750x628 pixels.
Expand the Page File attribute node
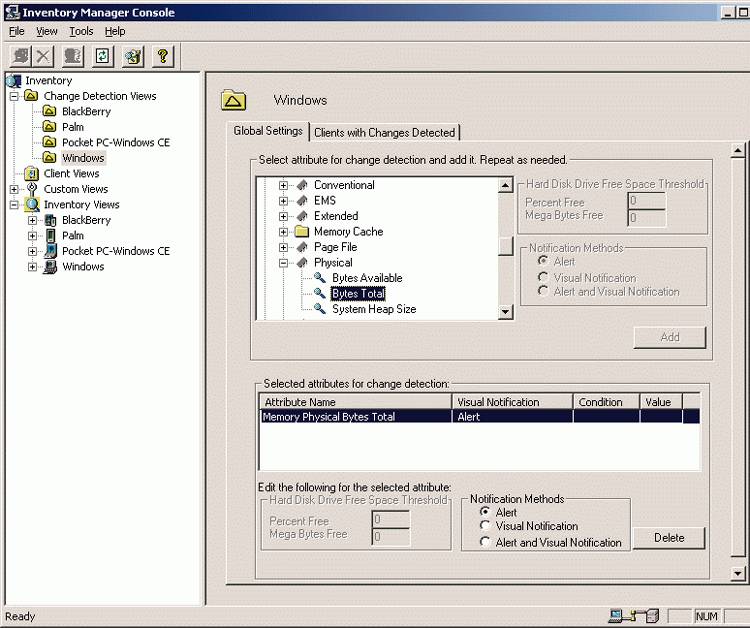pyautogui.click(x=283, y=247)
